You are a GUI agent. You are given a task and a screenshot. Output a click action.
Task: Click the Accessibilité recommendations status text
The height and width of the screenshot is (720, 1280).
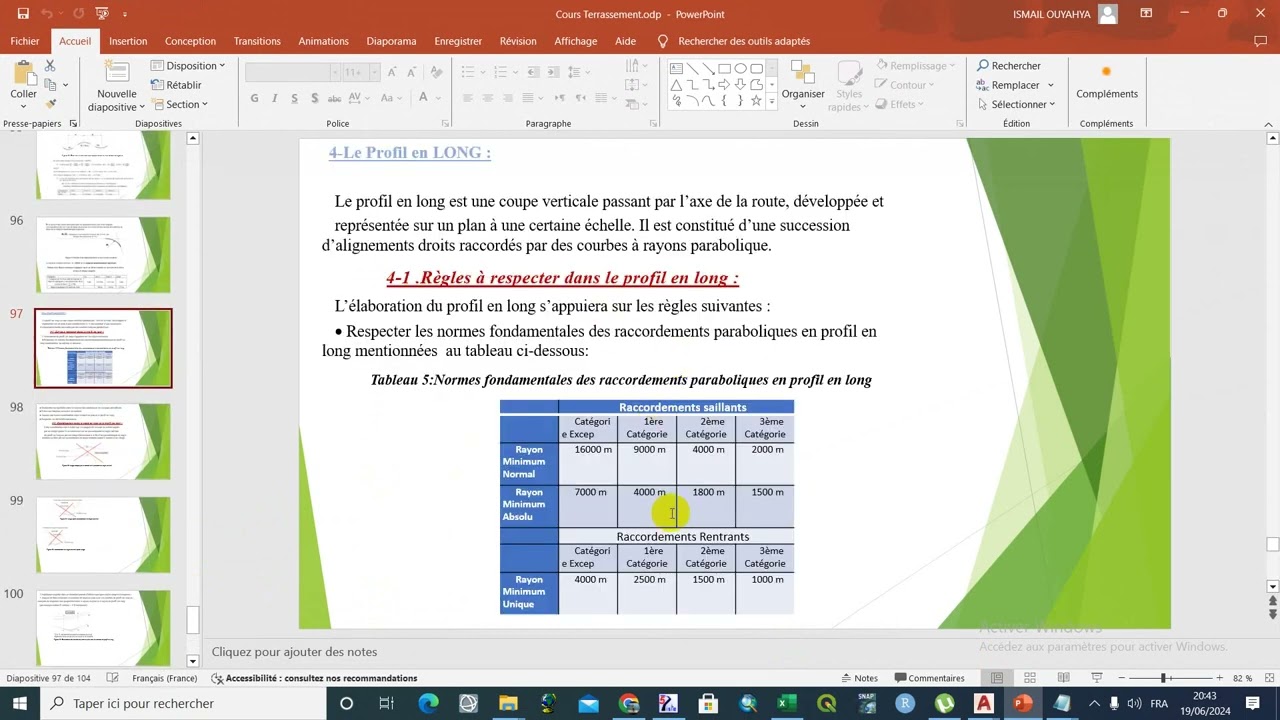(x=315, y=678)
